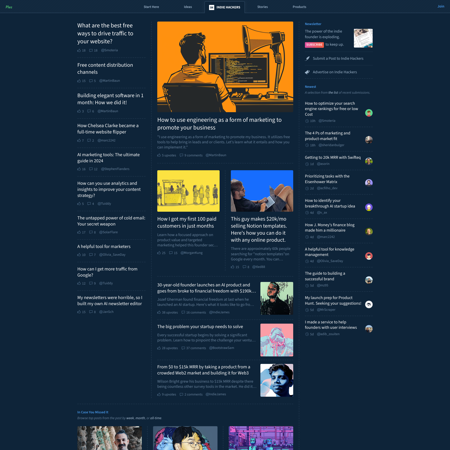Open comments on Free content distribution channels
This screenshot has height=450, width=450.
pyautogui.click(x=91, y=81)
